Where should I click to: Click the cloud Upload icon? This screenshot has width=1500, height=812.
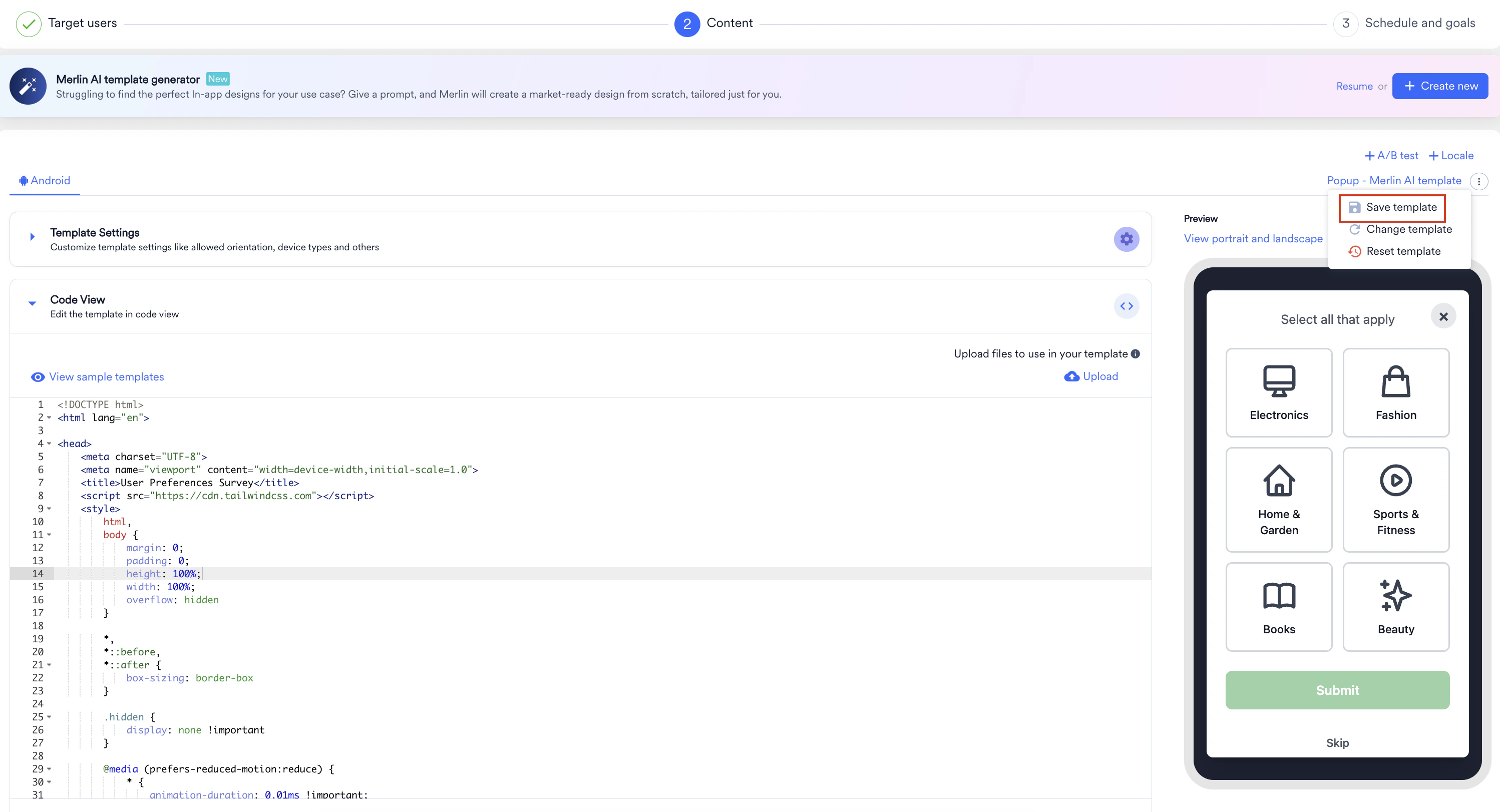(1071, 376)
